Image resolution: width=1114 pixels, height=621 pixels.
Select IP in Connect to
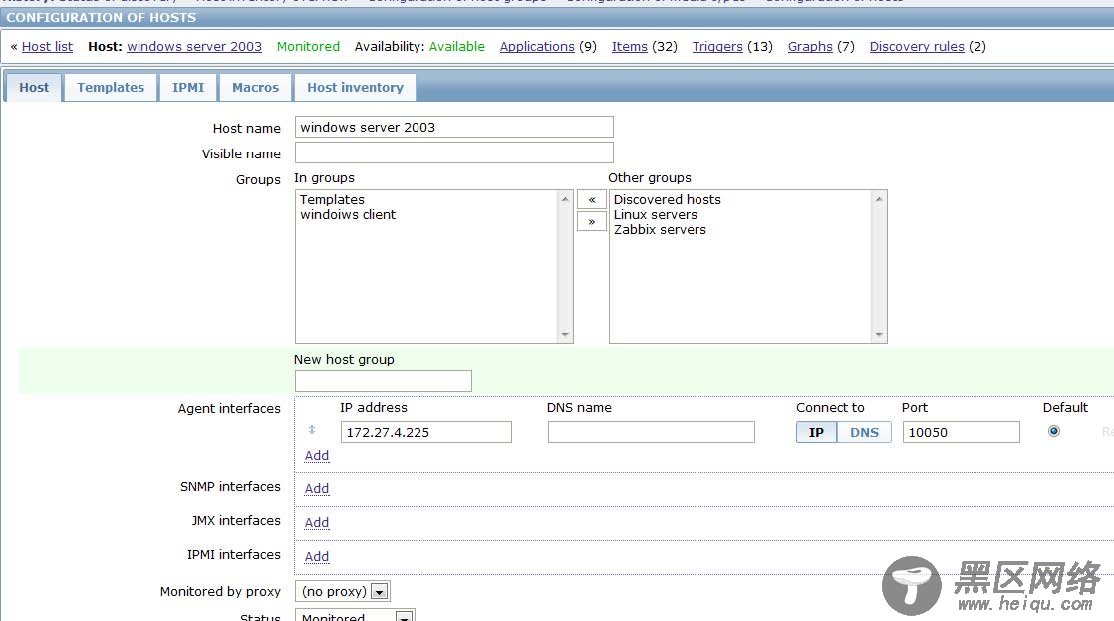click(x=816, y=432)
